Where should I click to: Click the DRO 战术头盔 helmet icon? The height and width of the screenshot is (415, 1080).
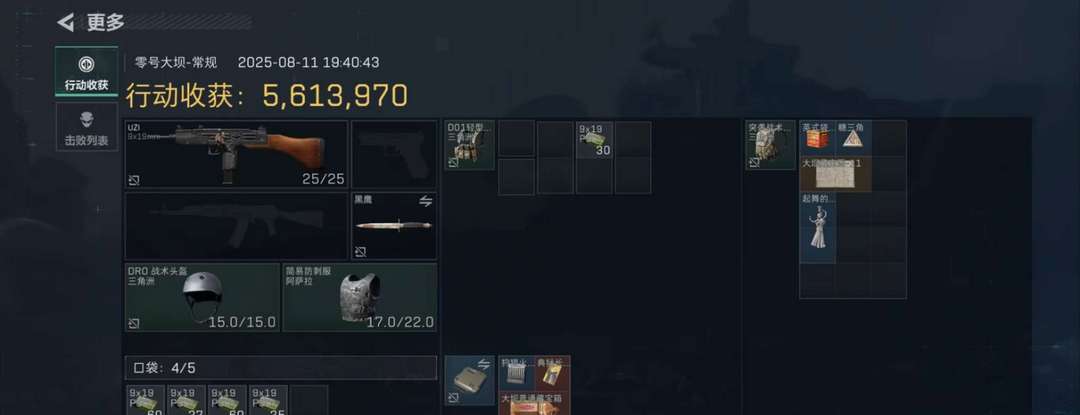[202, 294]
